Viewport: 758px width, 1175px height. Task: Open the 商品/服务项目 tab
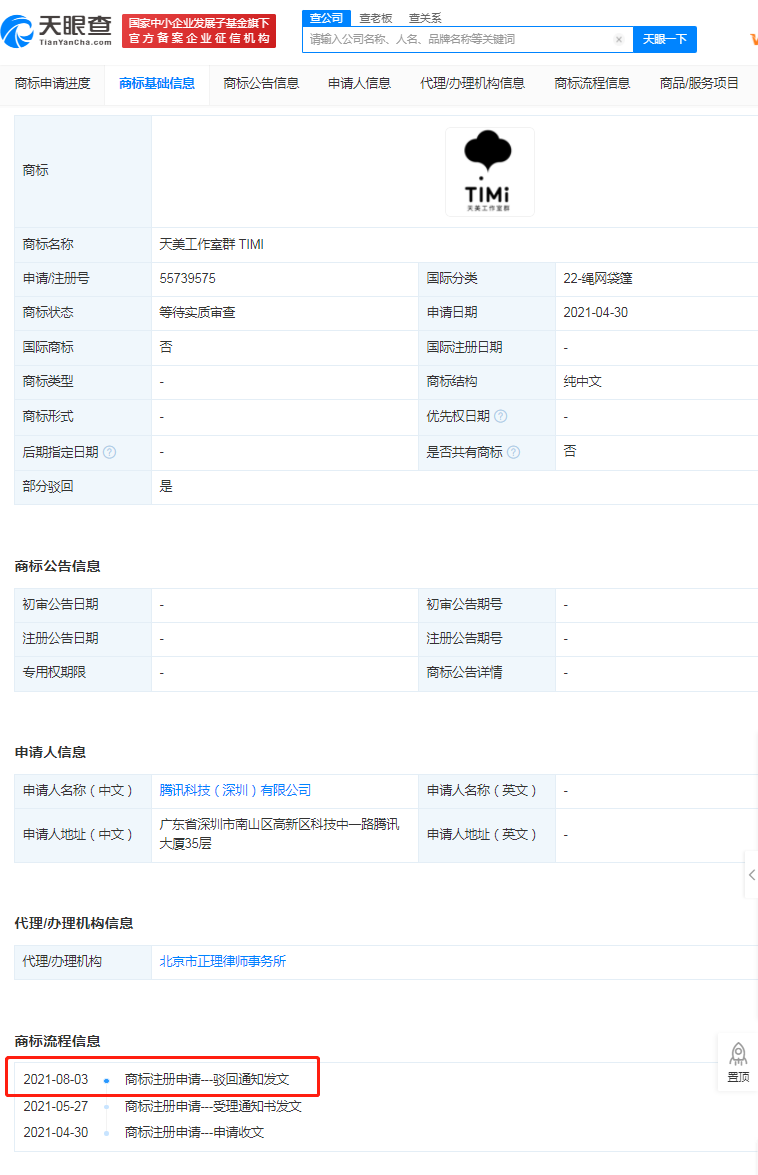[x=700, y=83]
